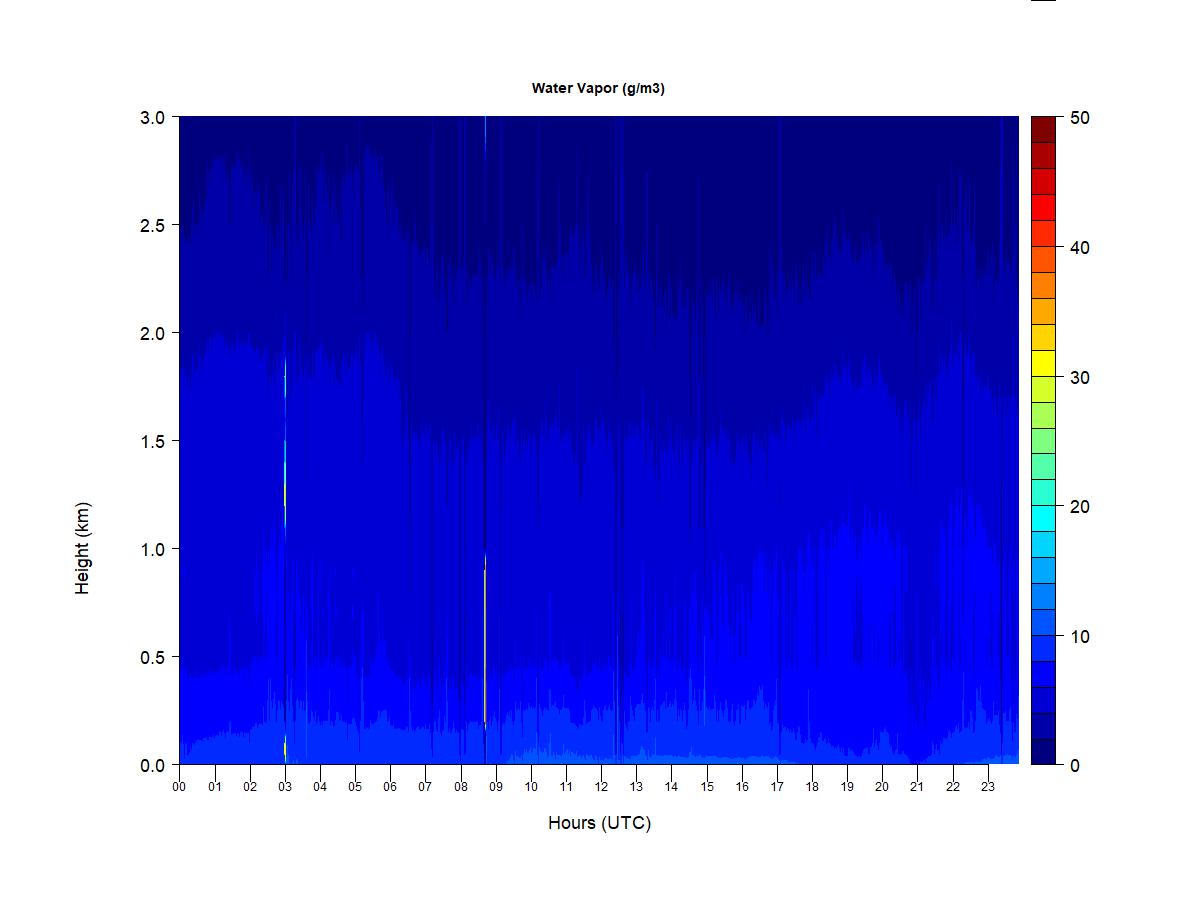The height and width of the screenshot is (900, 1200).
Task: Click the 3.0 height tick label
Action: click(x=153, y=117)
